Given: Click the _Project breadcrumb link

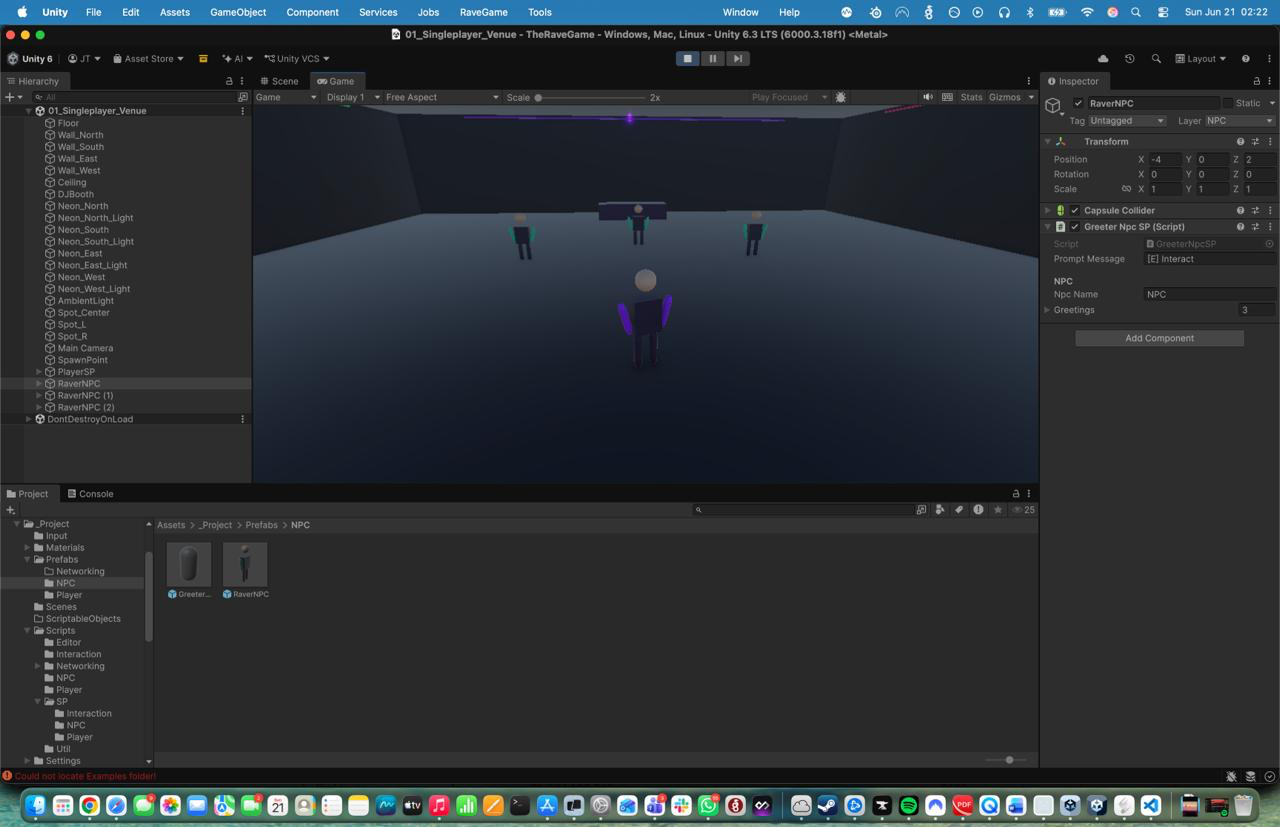Looking at the screenshot, I should click(214, 525).
